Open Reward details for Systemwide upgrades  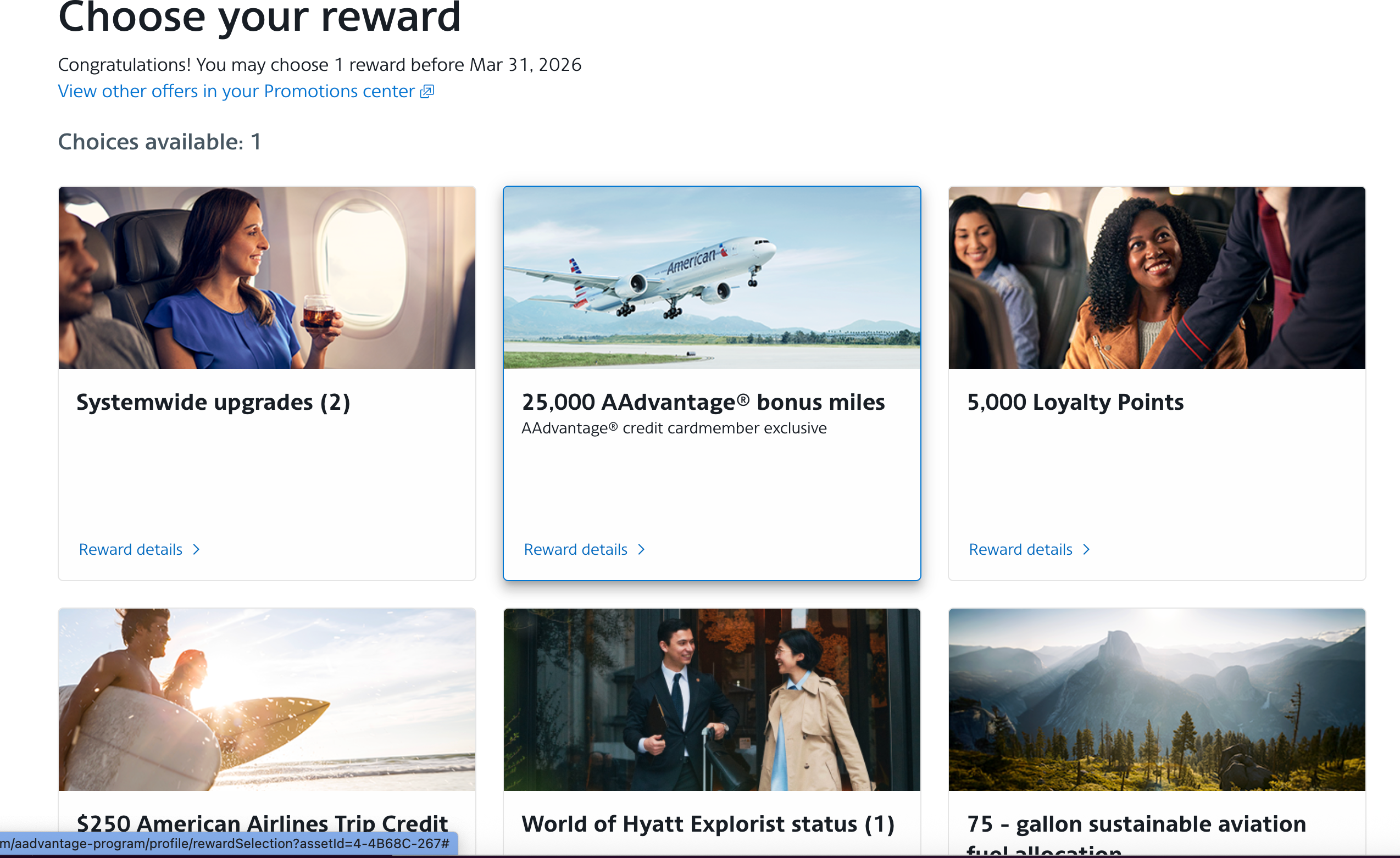pos(130,549)
